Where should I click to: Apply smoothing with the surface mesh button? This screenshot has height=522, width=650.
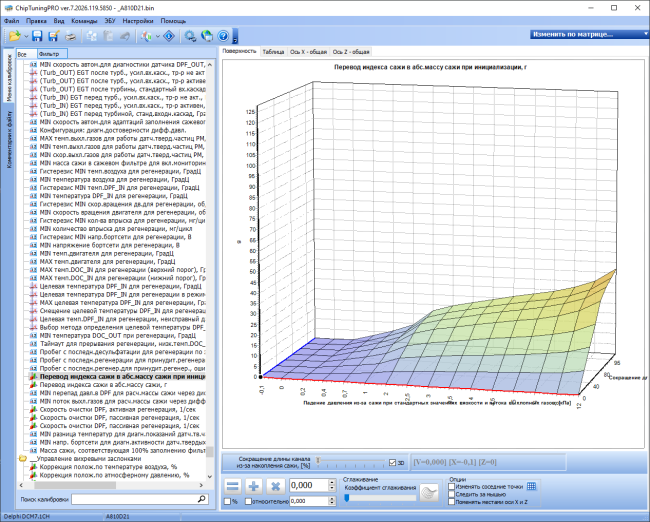point(429,493)
